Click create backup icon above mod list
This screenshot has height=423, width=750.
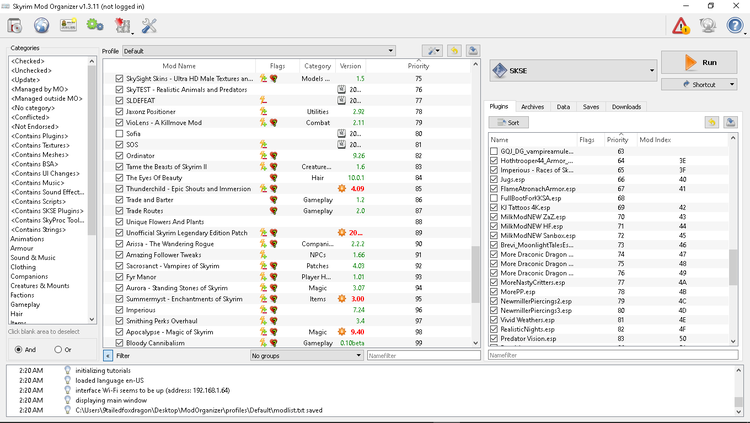point(473,51)
